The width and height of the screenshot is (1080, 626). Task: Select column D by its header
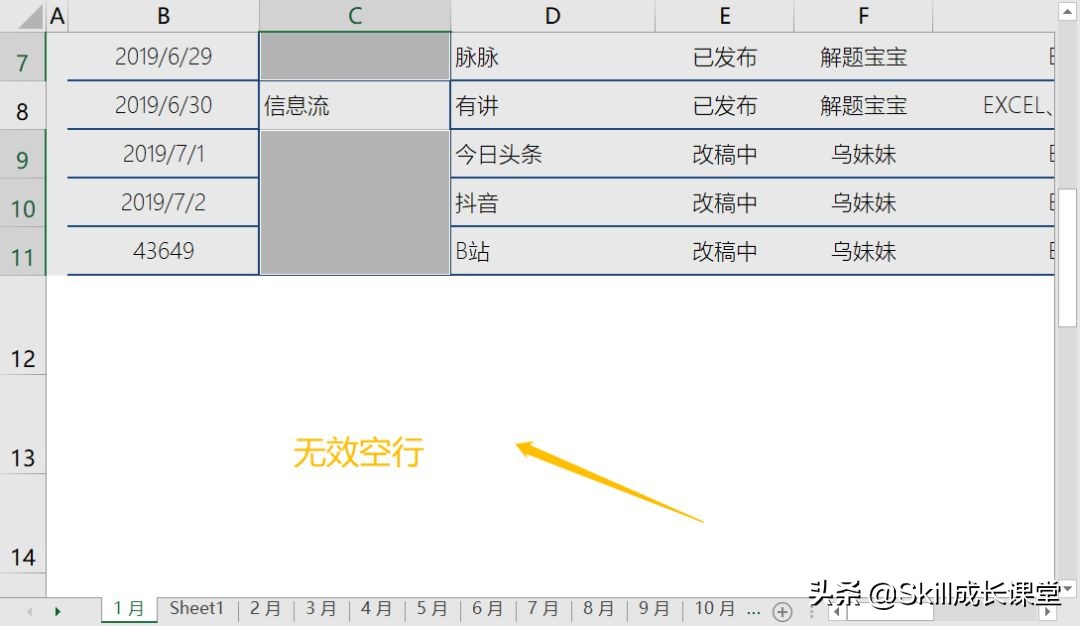point(552,15)
